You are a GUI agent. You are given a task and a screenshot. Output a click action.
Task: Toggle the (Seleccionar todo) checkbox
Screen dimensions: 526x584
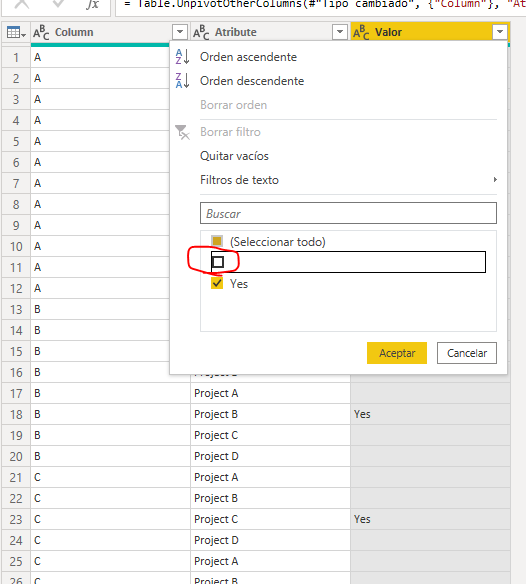pos(217,241)
